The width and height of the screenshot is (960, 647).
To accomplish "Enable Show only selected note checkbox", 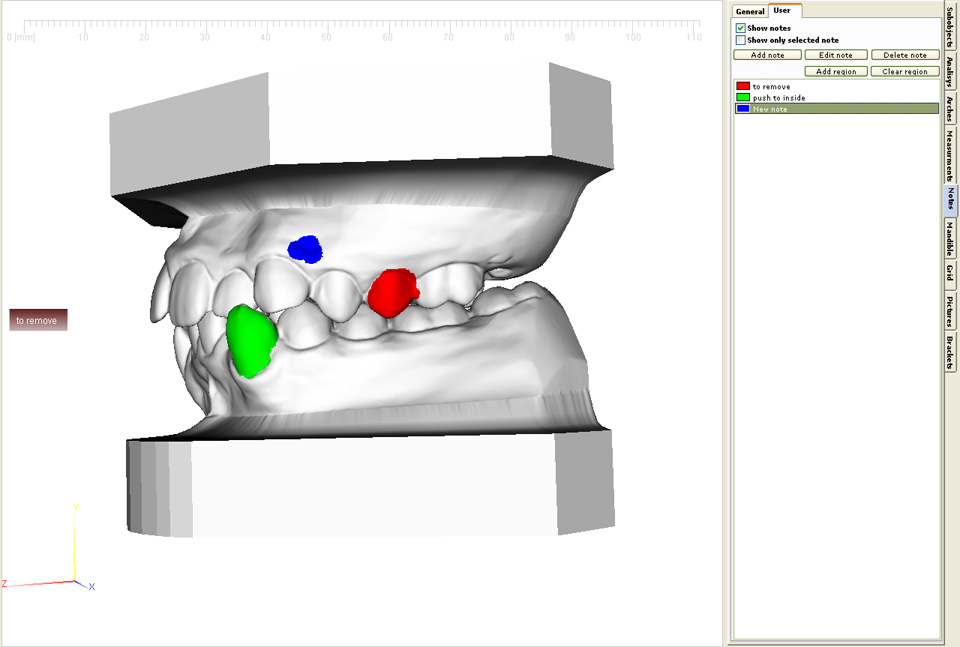I will [x=740, y=40].
